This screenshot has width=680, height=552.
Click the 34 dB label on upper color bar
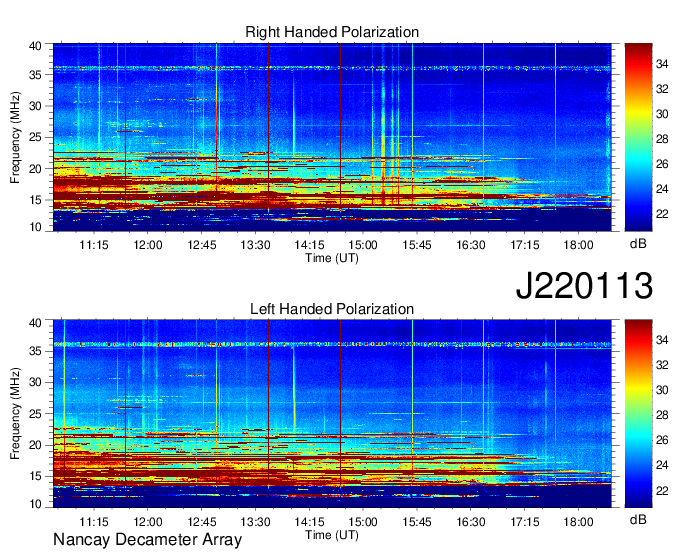(x=662, y=64)
